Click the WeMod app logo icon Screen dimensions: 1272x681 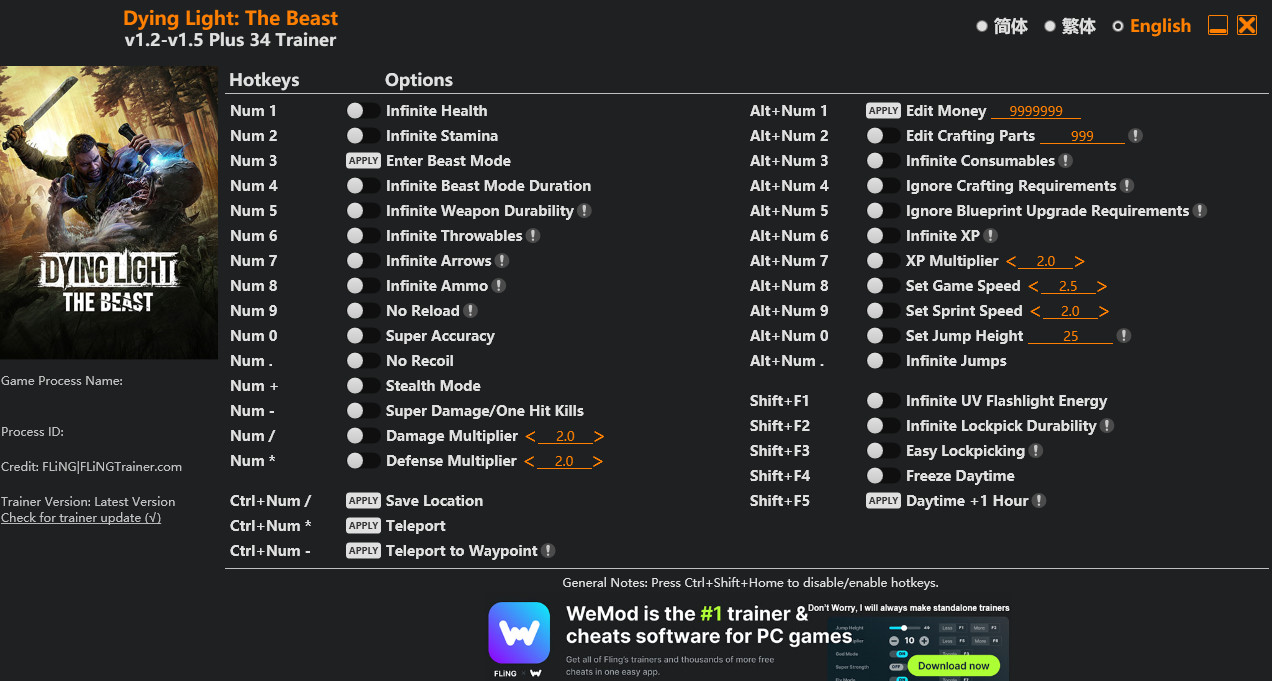point(519,633)
